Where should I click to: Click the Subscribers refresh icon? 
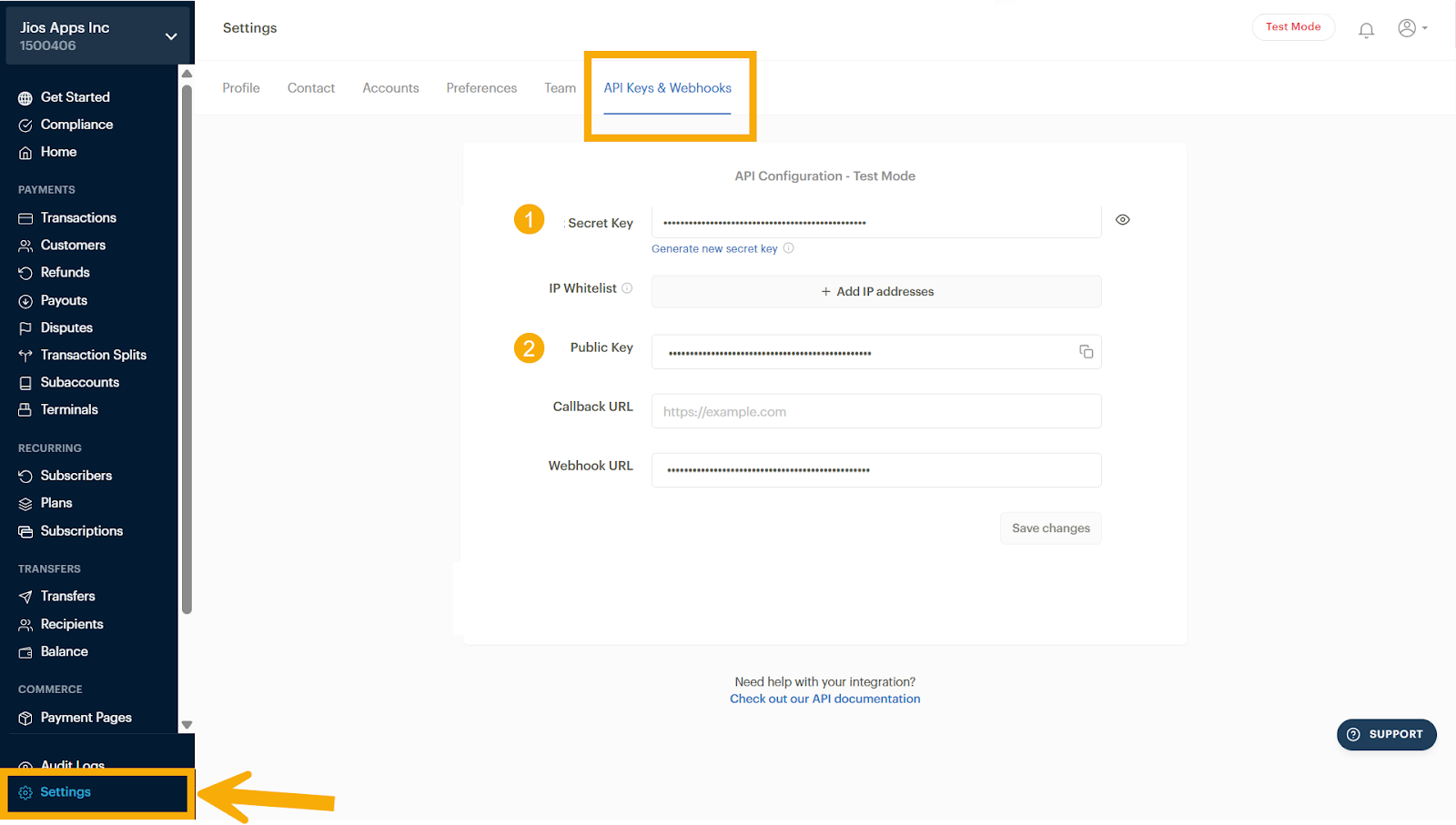25,476
